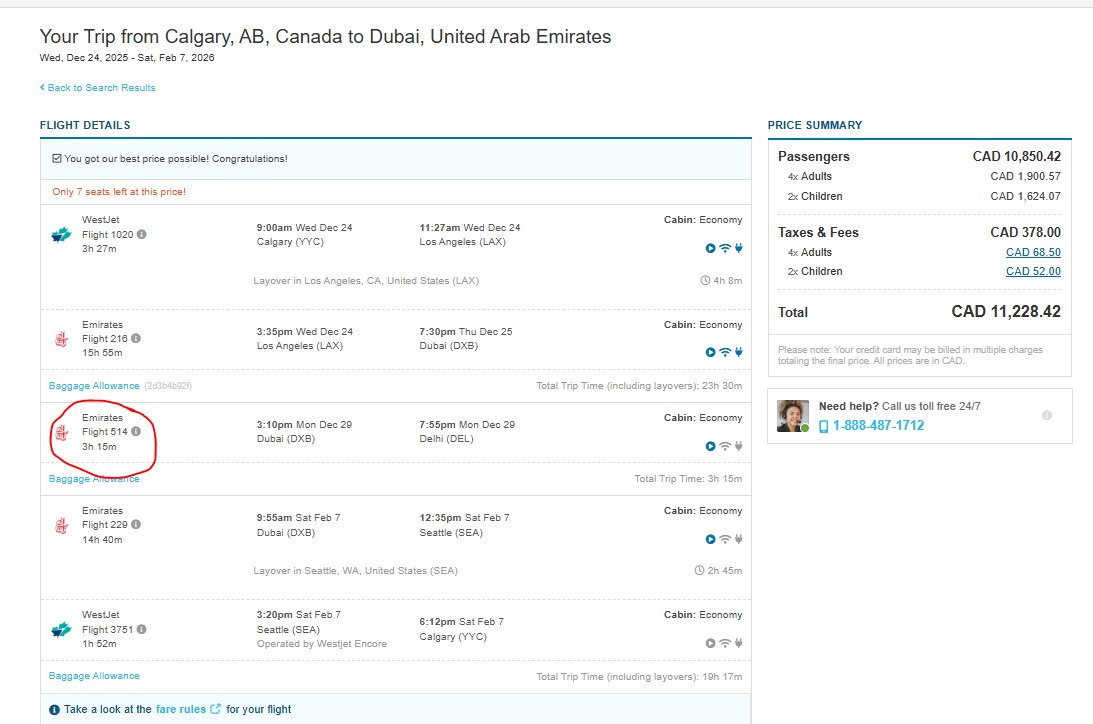Select 'Operated by Westjet Encore' text

coord(321,644)
